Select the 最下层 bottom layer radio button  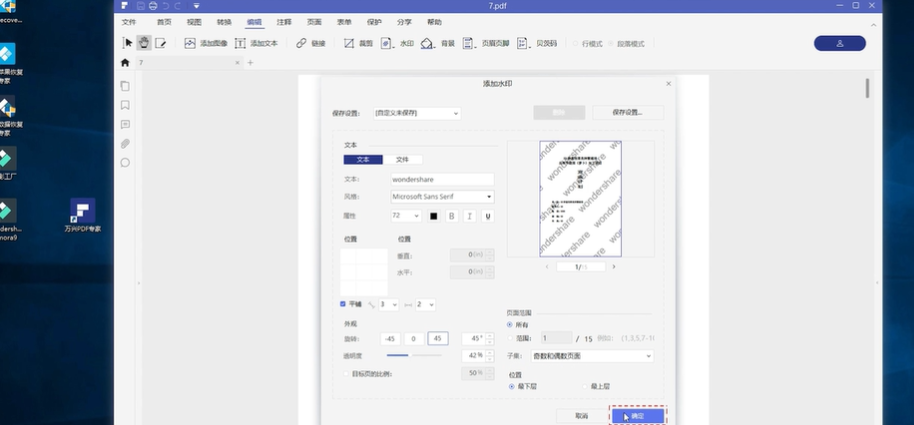pyautogui.click(x=512, y=386)
